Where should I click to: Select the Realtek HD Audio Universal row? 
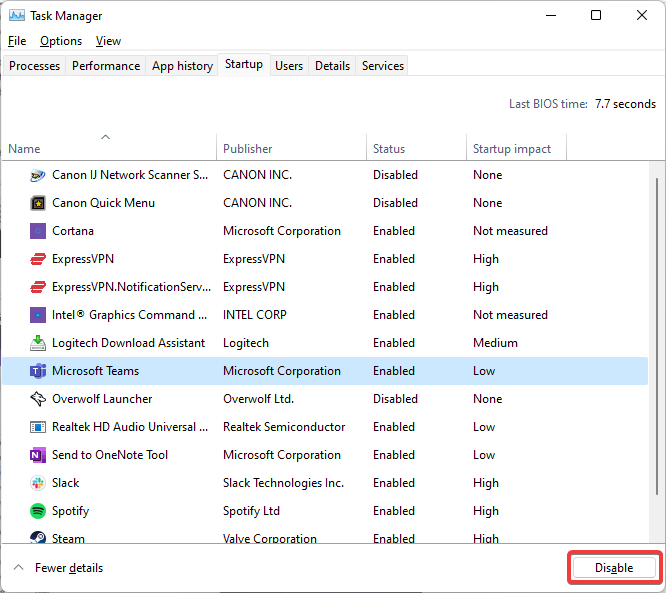pos(124,427)
